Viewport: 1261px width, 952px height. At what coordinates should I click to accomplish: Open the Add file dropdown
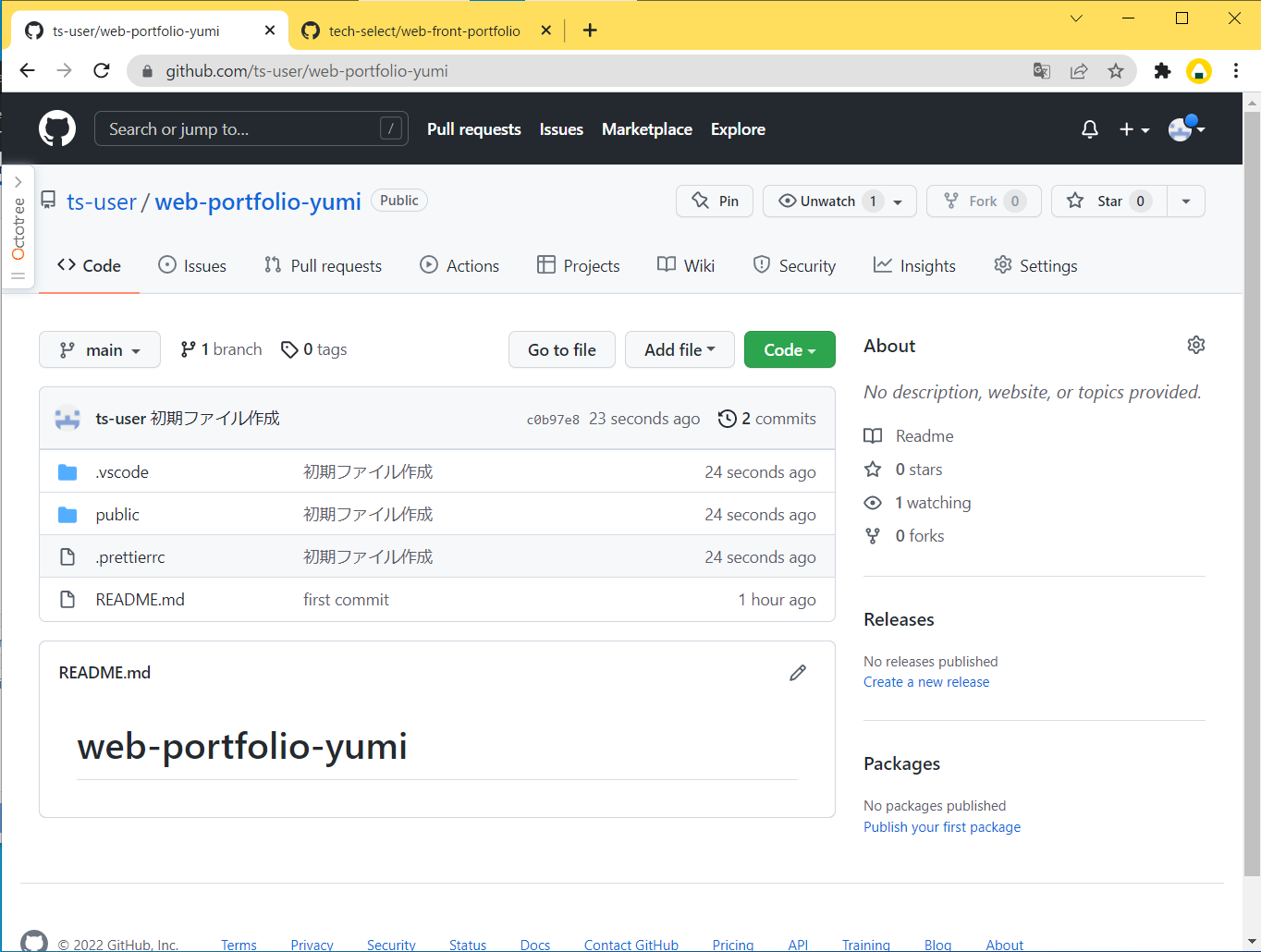679,349
